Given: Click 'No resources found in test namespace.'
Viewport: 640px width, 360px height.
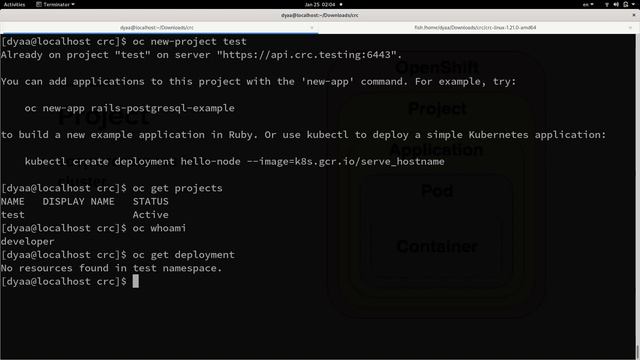Looking at the screenshot, I should [x=111, y=268].
